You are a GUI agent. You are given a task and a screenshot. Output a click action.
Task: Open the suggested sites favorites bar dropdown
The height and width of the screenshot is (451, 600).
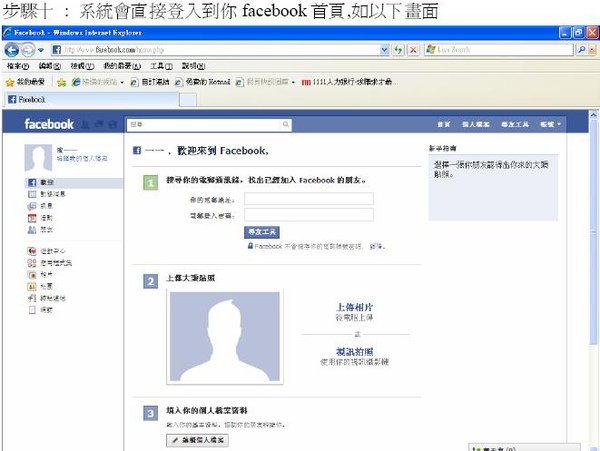pos(98,82)
